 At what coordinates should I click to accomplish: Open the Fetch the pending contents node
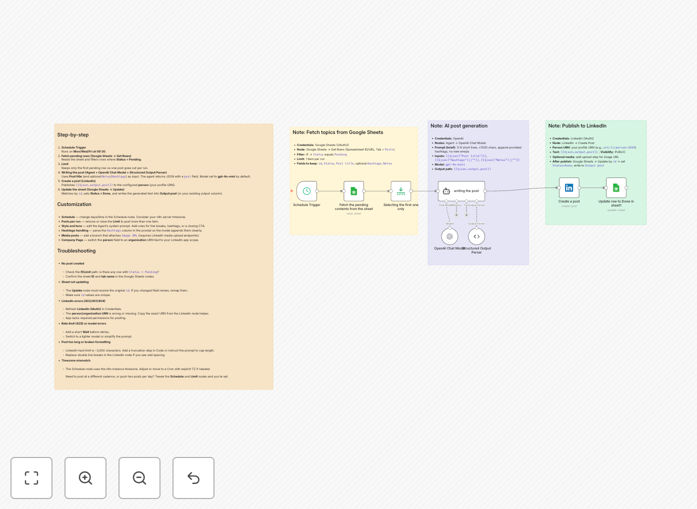point(354,191)
